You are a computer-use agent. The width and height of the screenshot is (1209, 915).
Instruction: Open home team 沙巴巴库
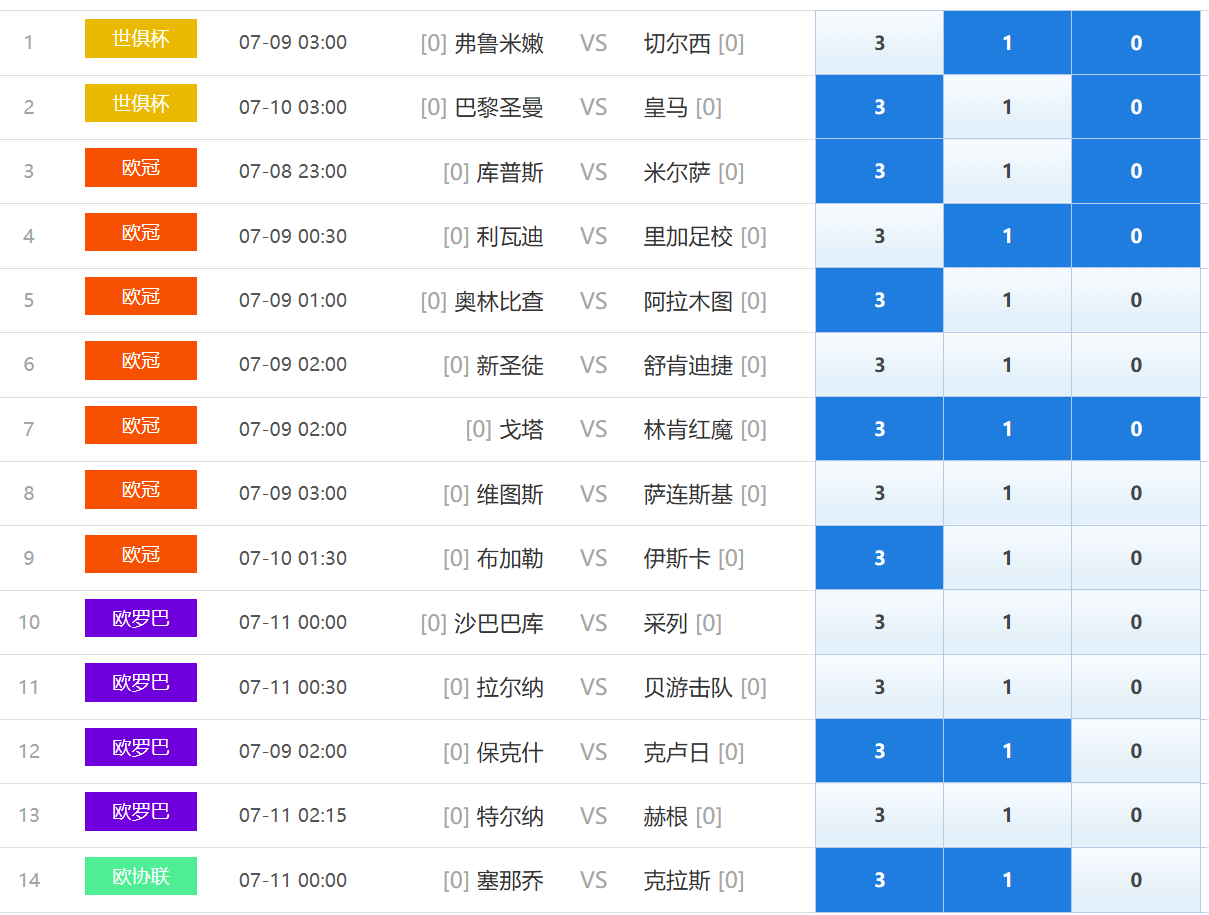click(499, 622)
